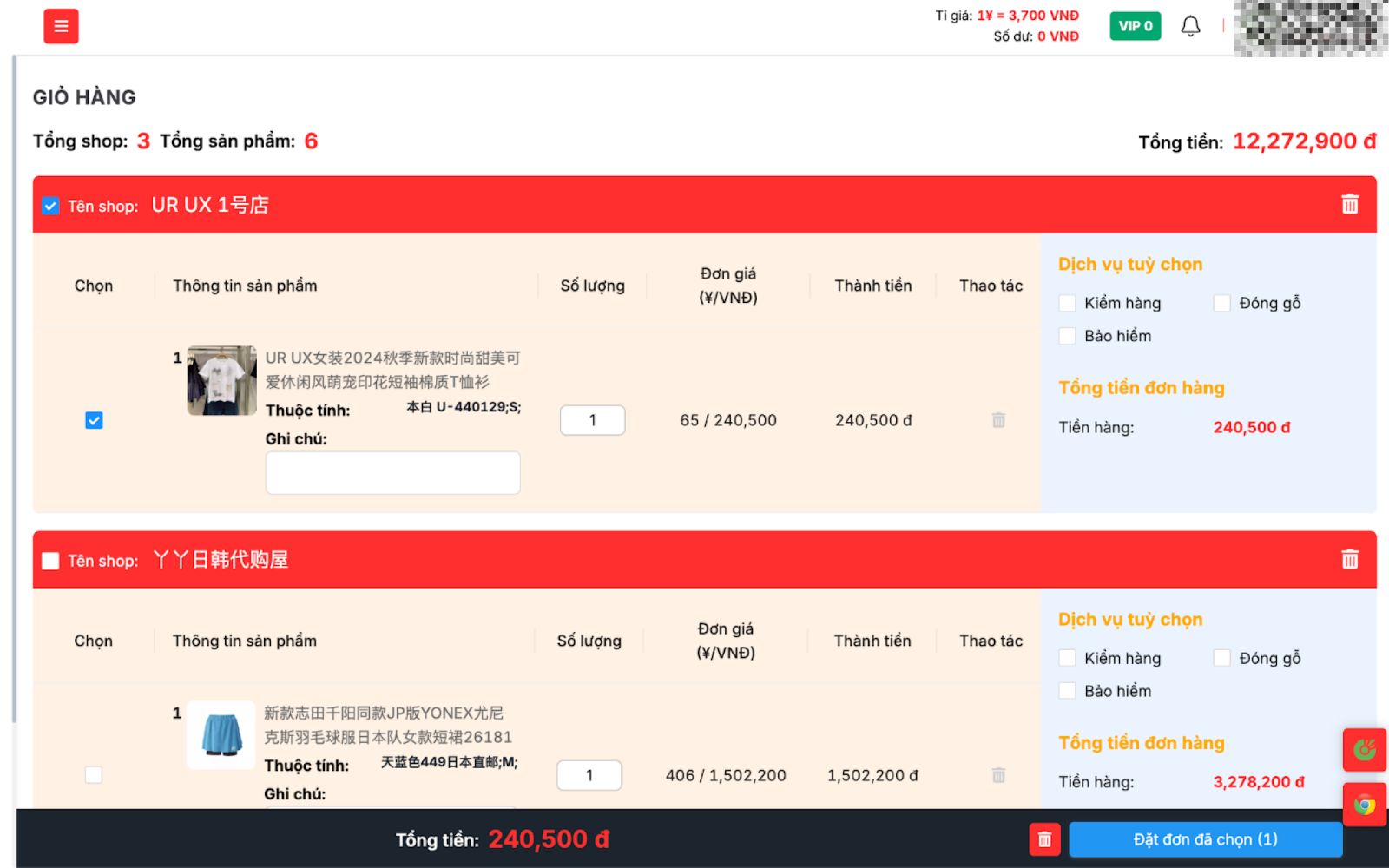
Task: Open blue YONEX skirt thumbnail
Action: 221,735
